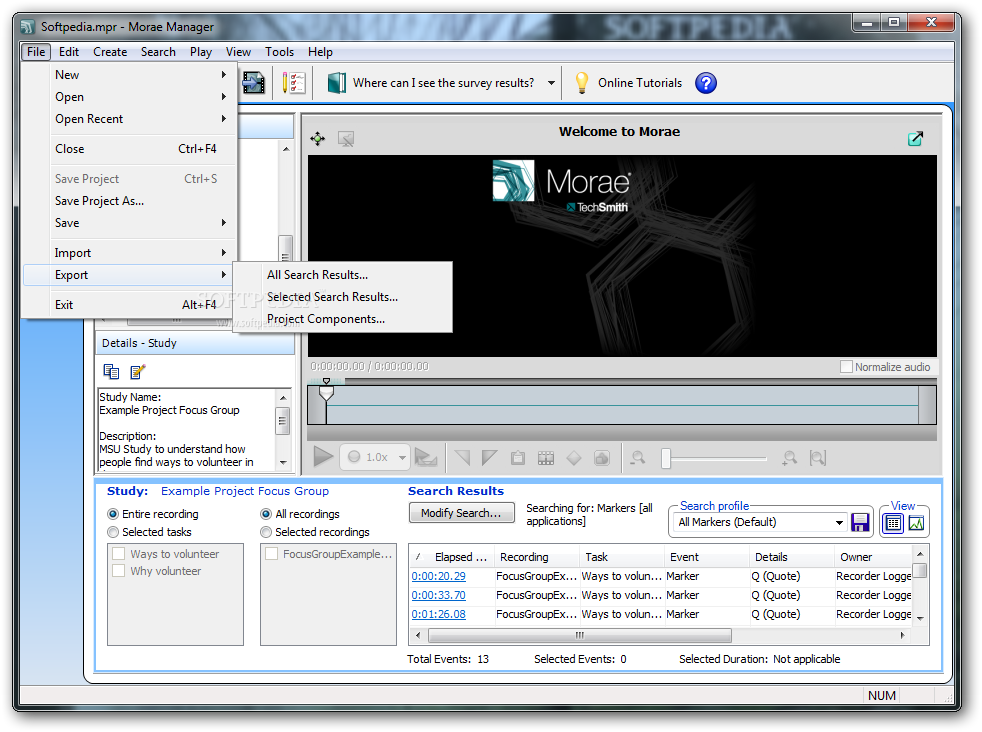Click the Play triangle button
The width and height of the screenshot is (982, 732).
[323, 457]
